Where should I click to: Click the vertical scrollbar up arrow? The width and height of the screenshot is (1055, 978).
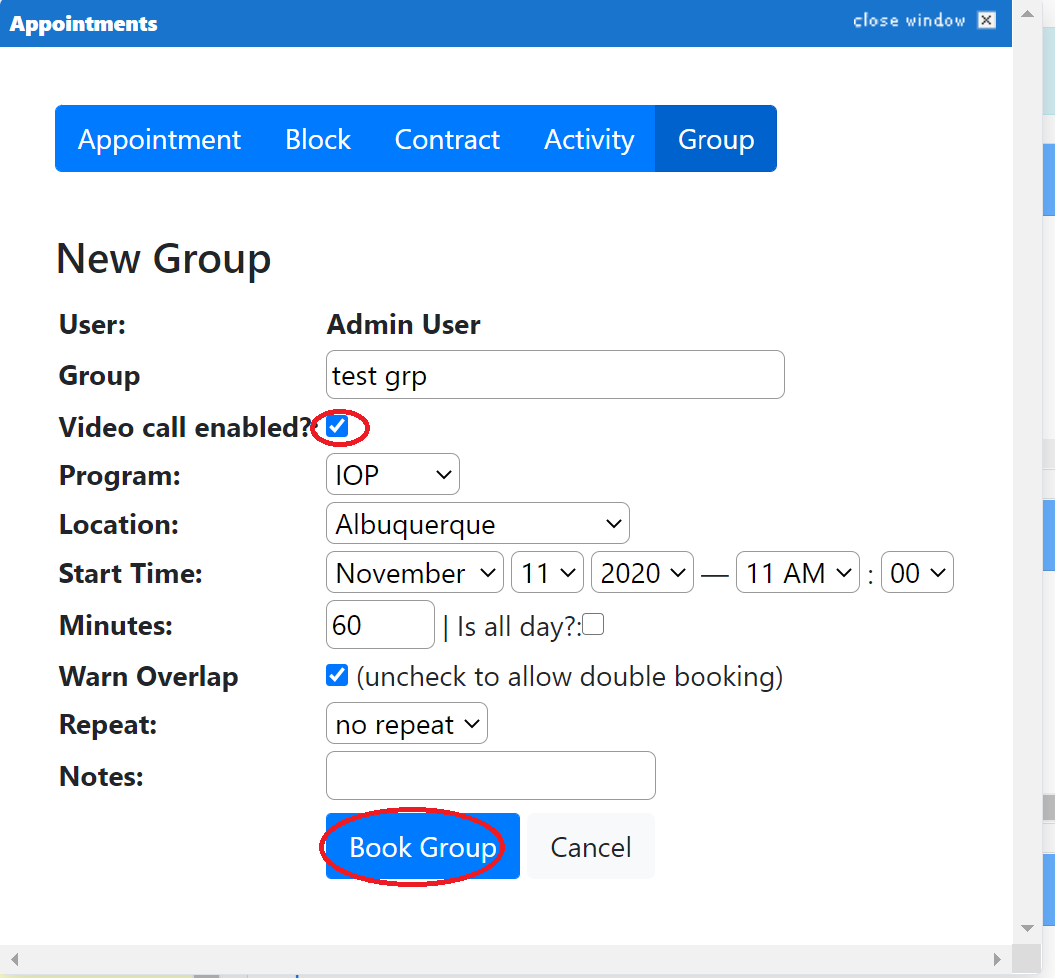click(x=1027, y=14)
